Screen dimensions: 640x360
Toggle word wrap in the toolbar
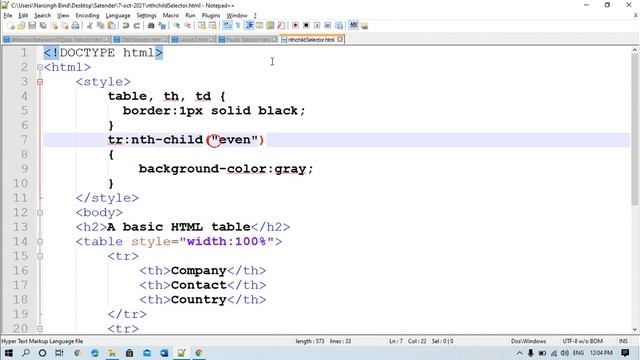click(227, 26)
